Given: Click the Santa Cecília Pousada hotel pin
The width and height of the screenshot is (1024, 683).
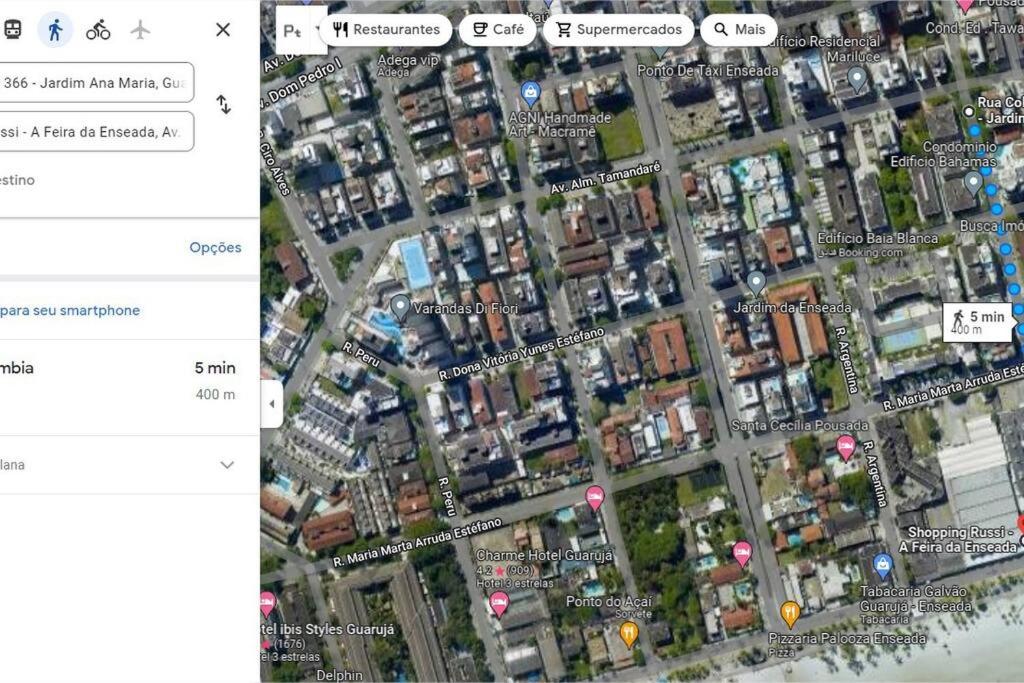Looking at the screenshot, I should 846,448.
